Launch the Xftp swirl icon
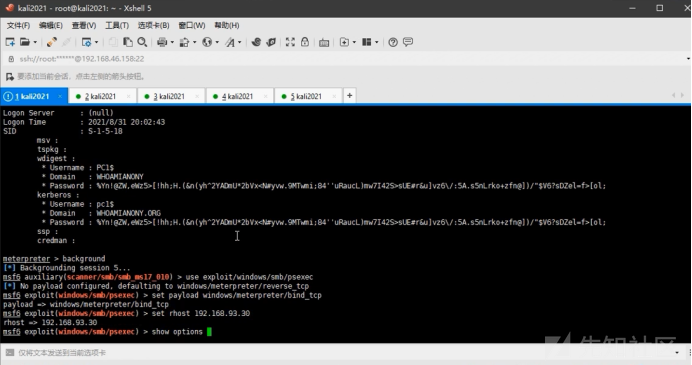Screen dimensions: 692x365 click(256, 42)
